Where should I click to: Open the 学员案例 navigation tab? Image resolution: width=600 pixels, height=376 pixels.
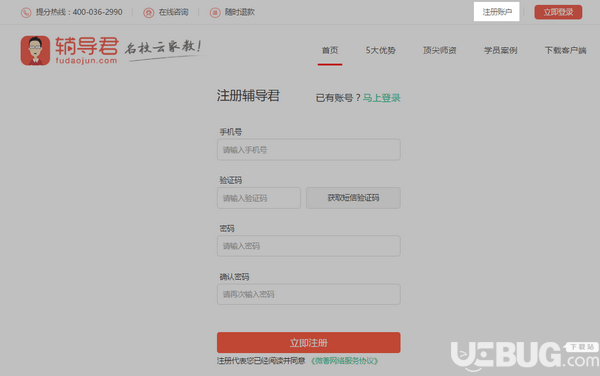pyautogui.click(x=501, y=50)
